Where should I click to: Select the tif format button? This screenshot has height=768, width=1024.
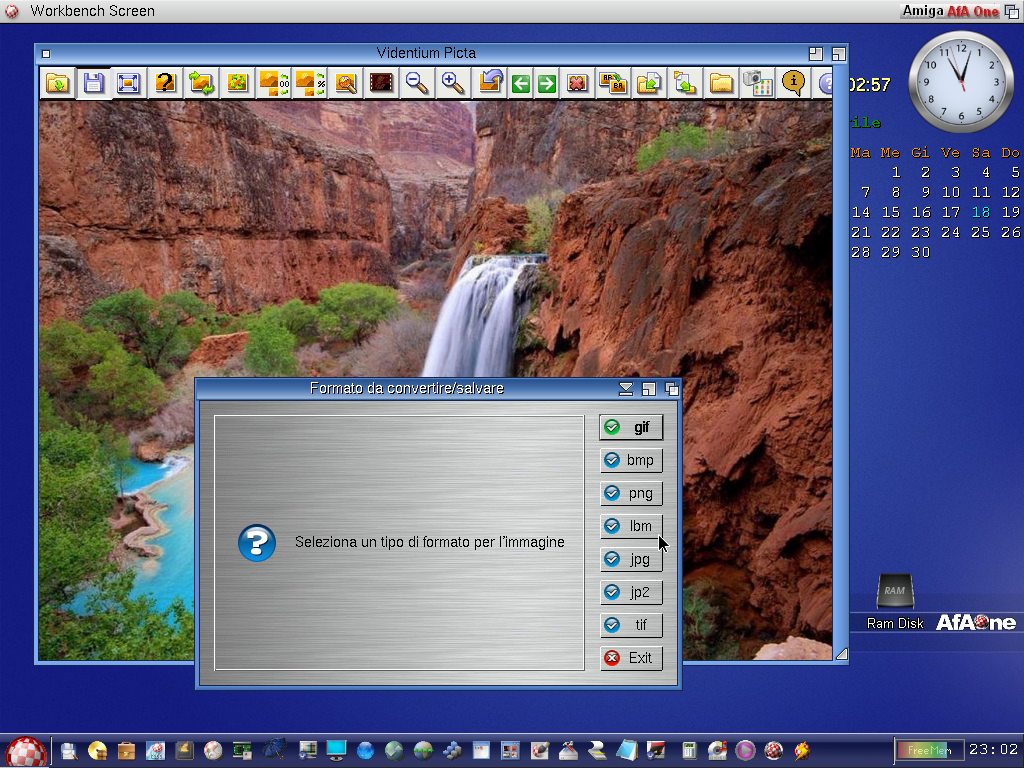click(631, 625)
